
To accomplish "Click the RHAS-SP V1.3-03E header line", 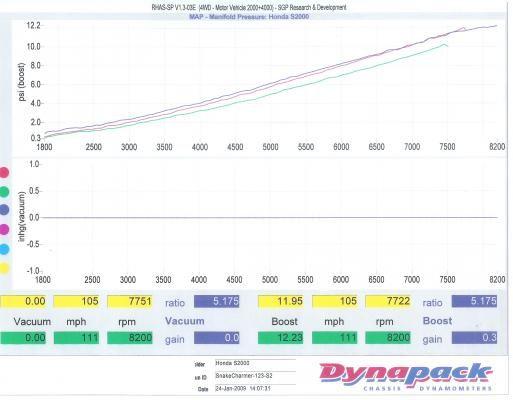I will coord(249,7).
